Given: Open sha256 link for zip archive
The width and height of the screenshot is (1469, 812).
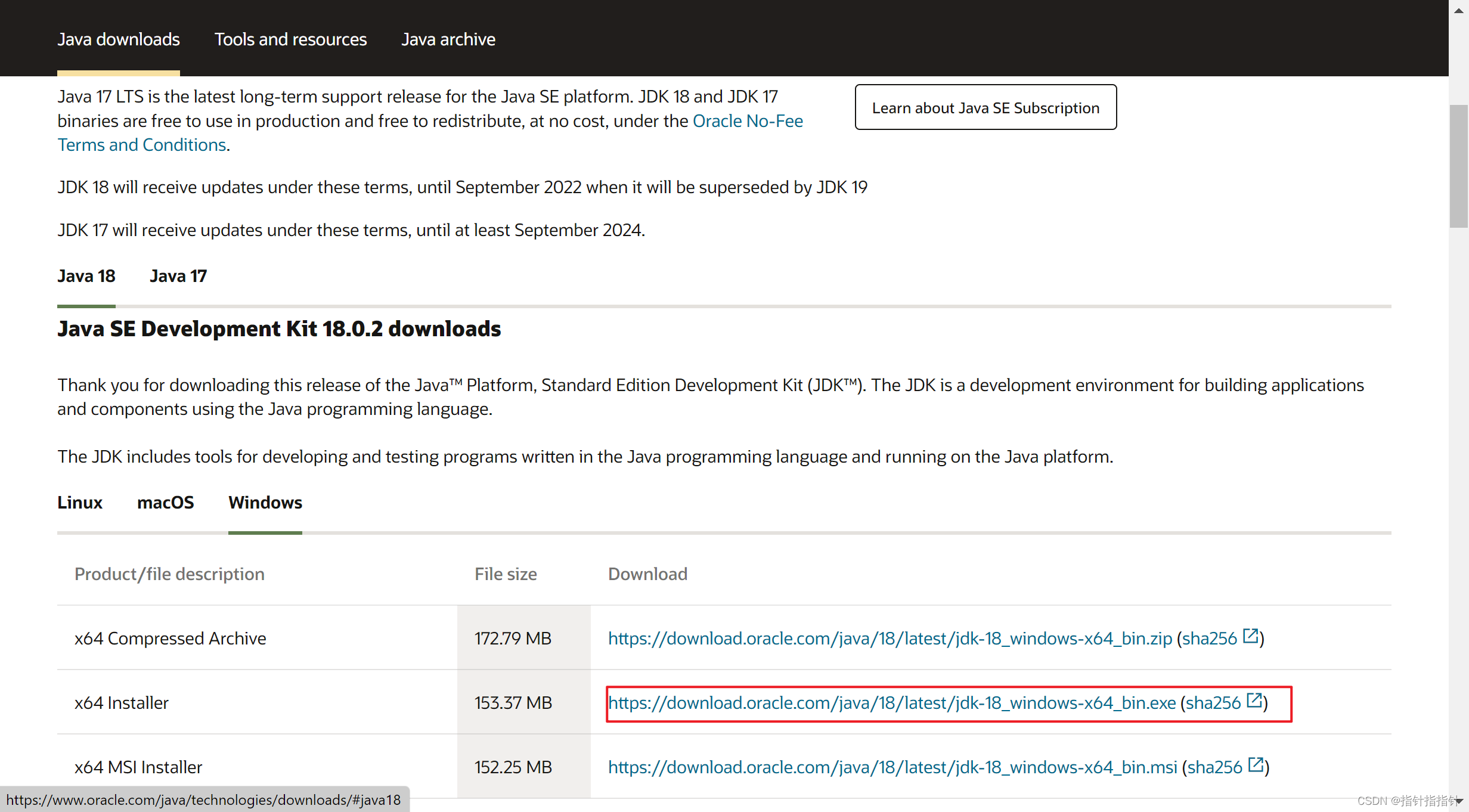Looking at the screenshot, I should 1210,639.
